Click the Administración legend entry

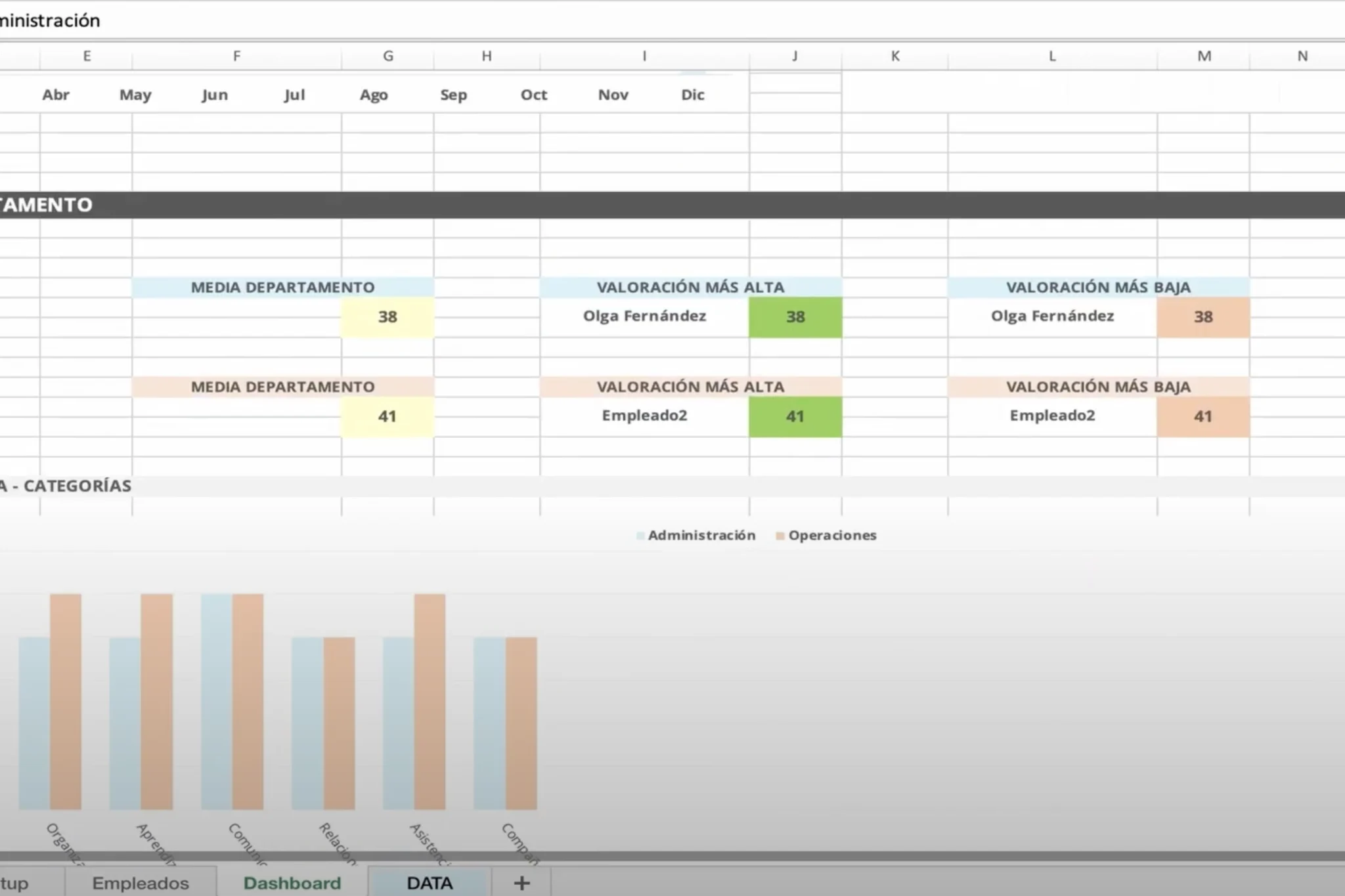(x=696, y=536)
